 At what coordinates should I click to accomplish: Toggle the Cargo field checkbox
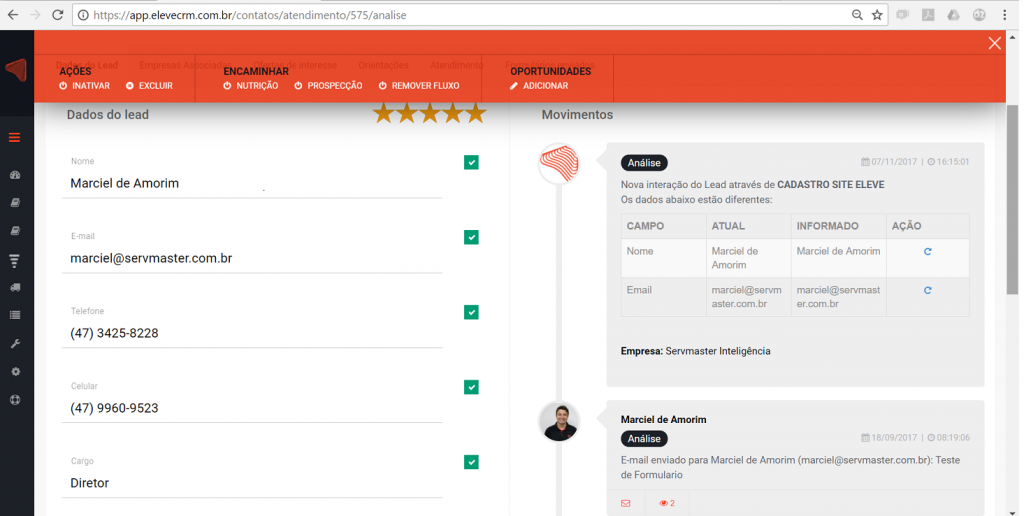point(471,462)
